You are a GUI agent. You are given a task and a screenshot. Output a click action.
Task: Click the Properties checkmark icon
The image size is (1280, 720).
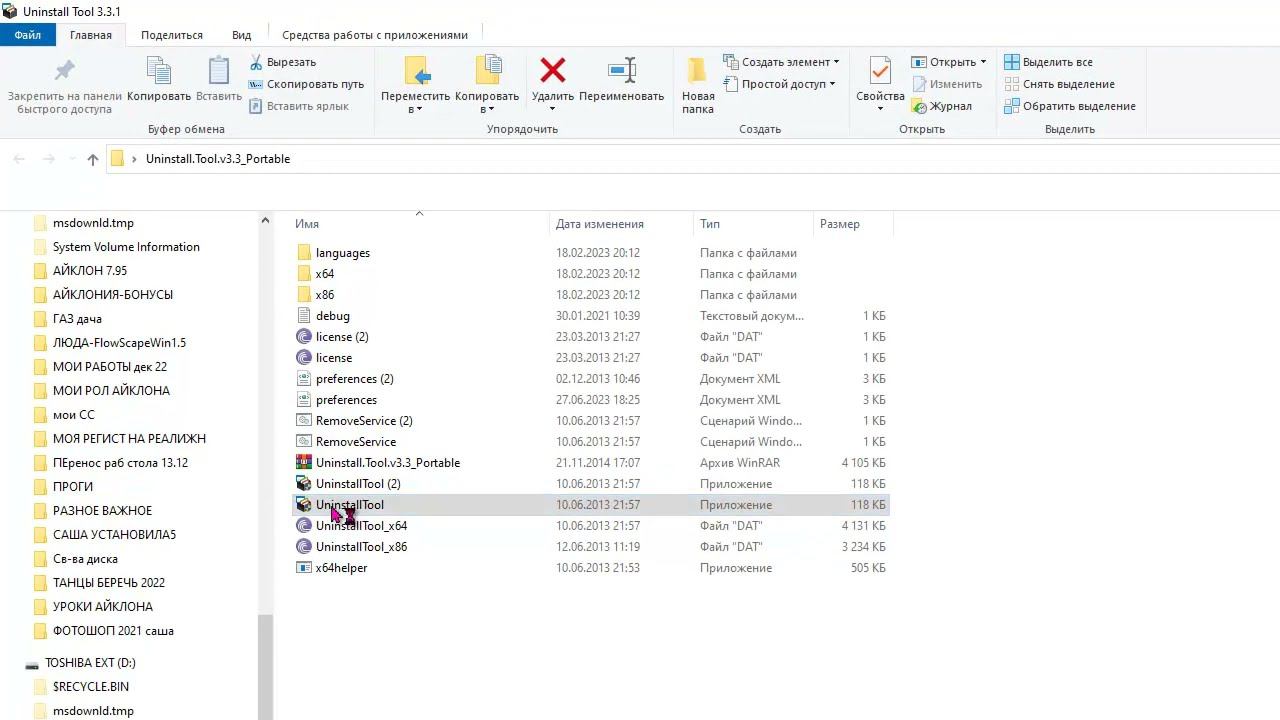click(x=880, y=70)
